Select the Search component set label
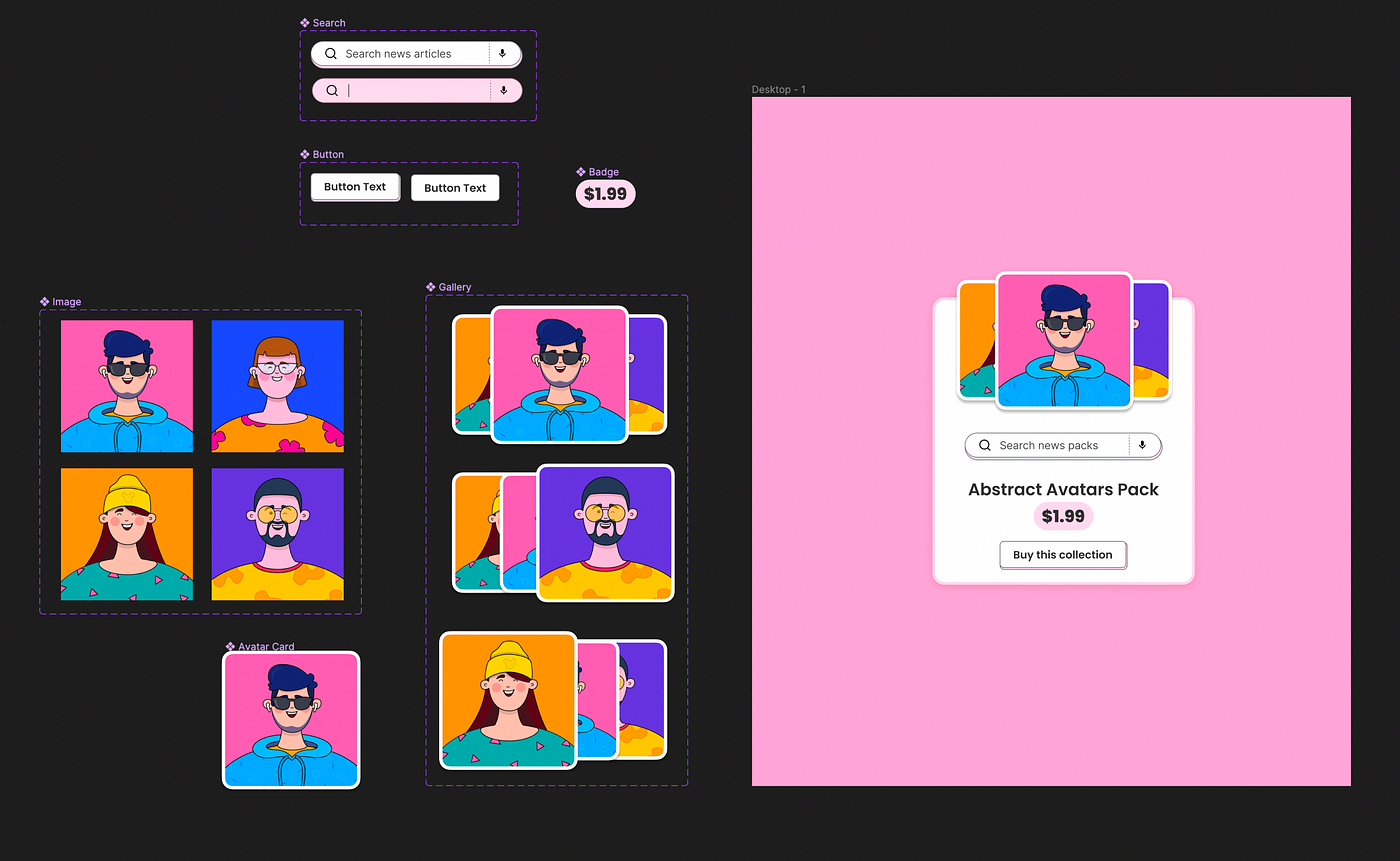The width and height of the screenshot is (1400, 861). [329, 23]
